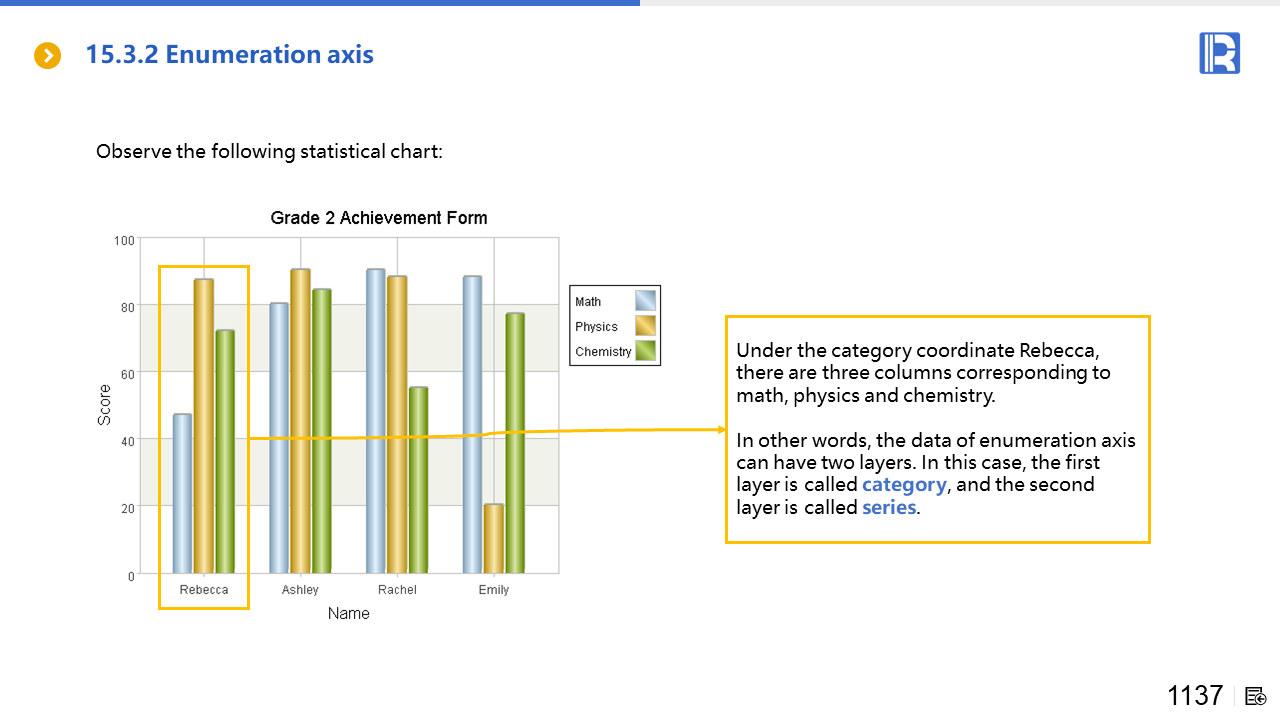Screen dimensions: 1280x720
Task: Click the blue R logo icon
Action: pos(1219,53)
